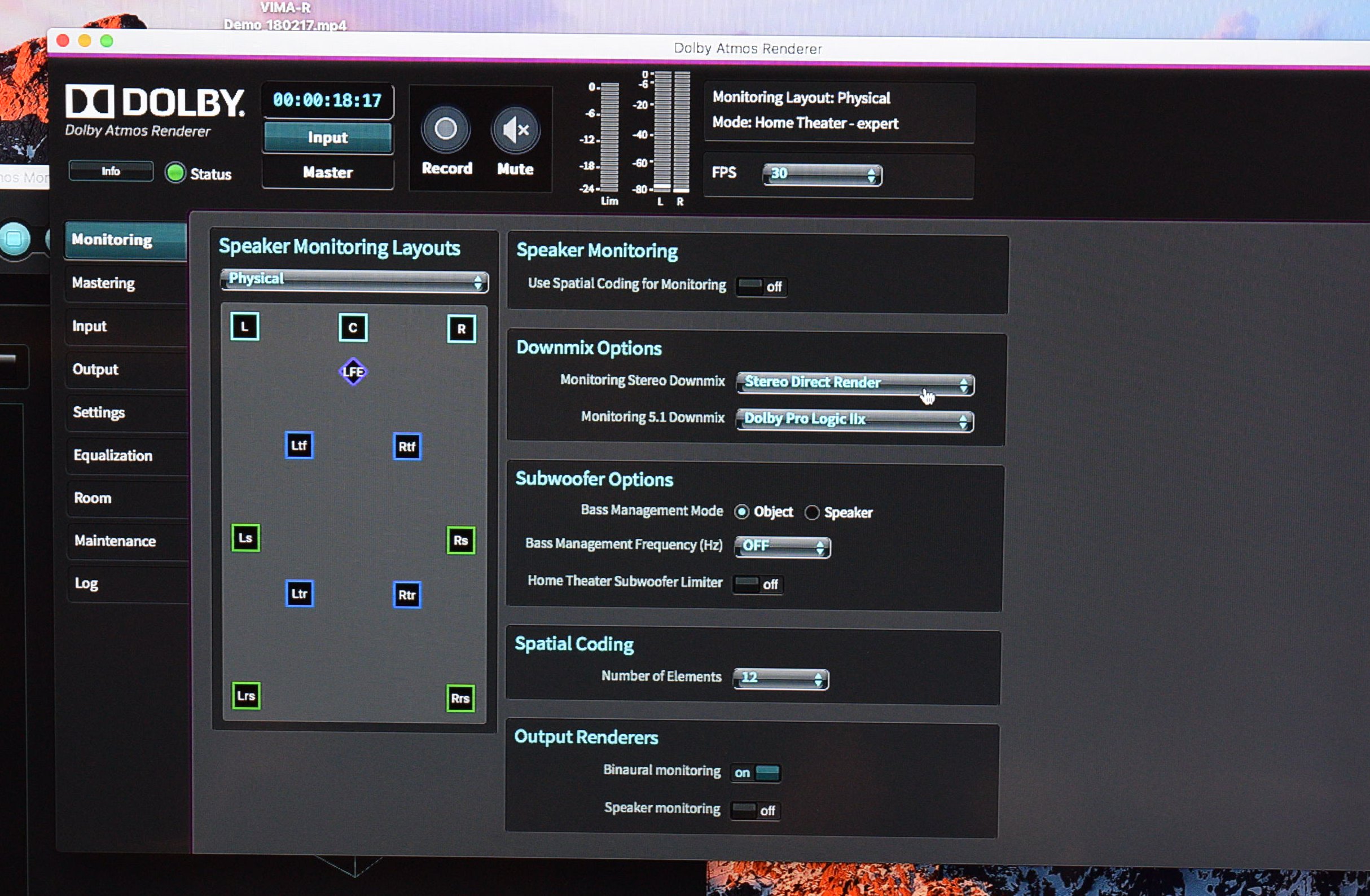Image resolution: width=1370 pixels, height=896 pixels.
Task: Click the green Status indicator
Action: pyautogui.click(x=175, y=173)
